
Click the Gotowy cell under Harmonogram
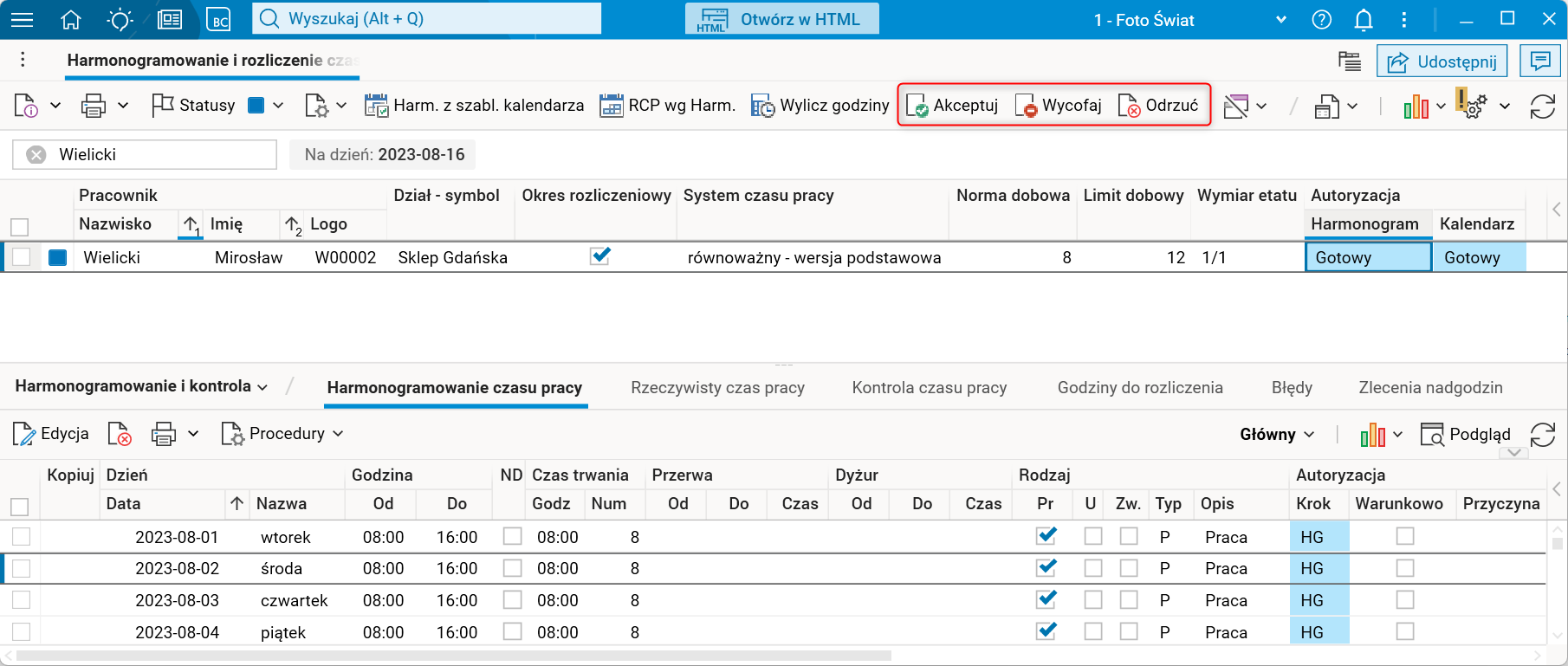click(x=1368, y=257)
